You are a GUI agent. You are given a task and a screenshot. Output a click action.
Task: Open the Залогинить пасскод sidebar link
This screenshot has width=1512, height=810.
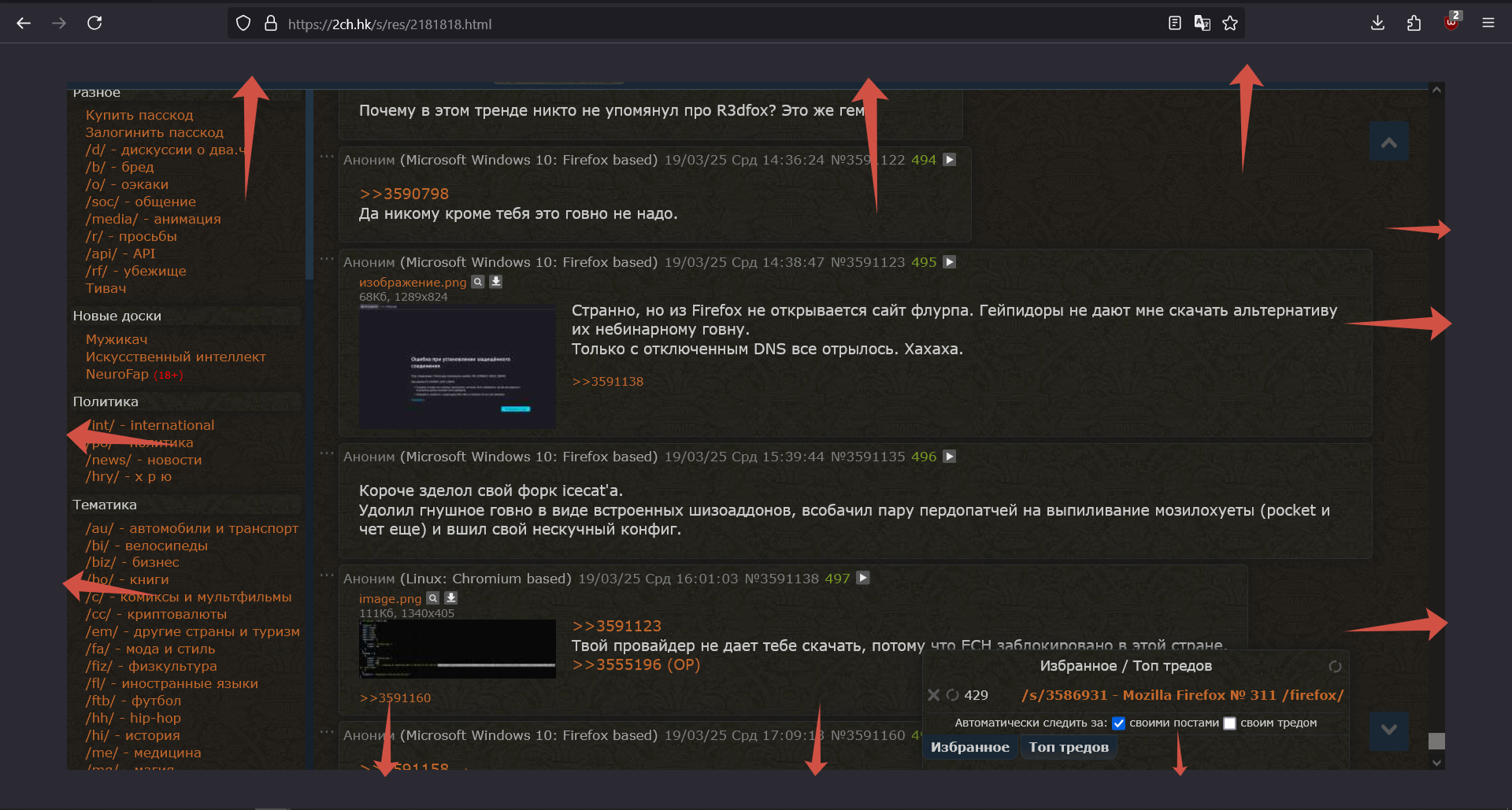[x=154, y=132]
